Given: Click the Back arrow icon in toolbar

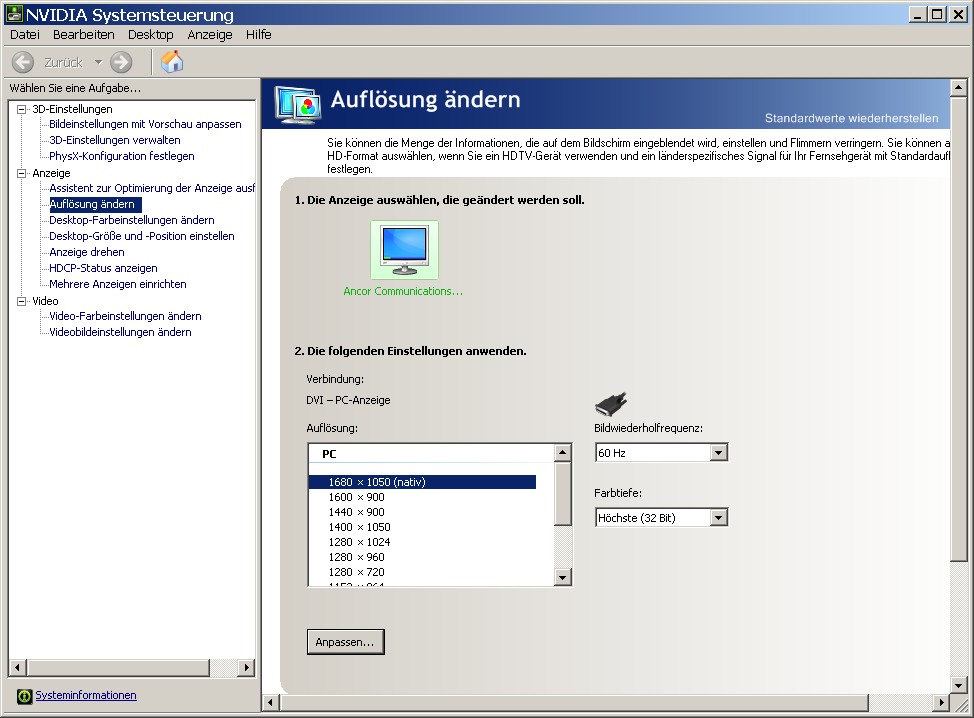Looking at the screenshot, I should coord(23,62).
